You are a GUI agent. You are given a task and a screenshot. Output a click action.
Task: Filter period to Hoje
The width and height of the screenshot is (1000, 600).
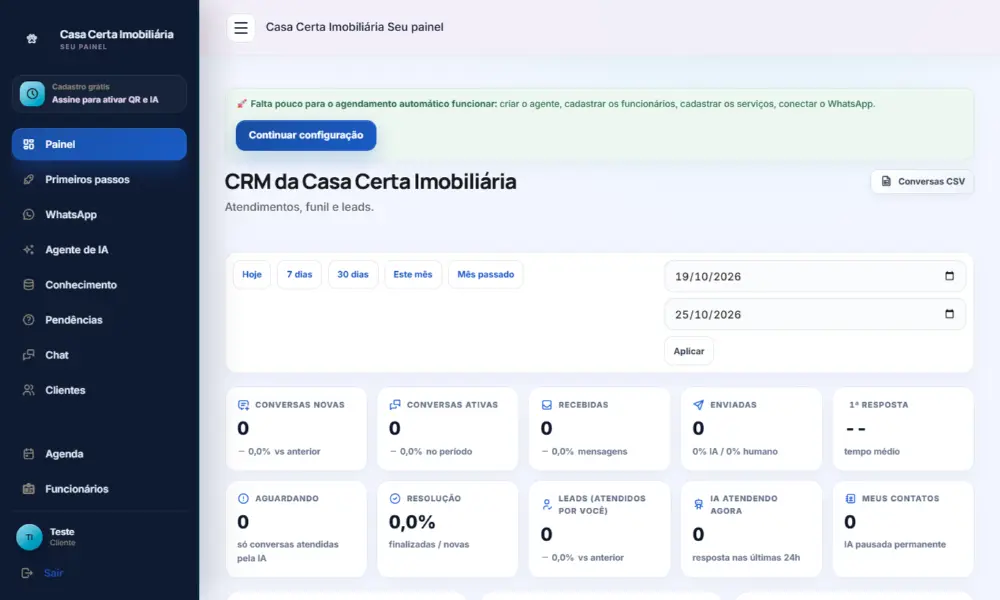[x=252, y=274]
